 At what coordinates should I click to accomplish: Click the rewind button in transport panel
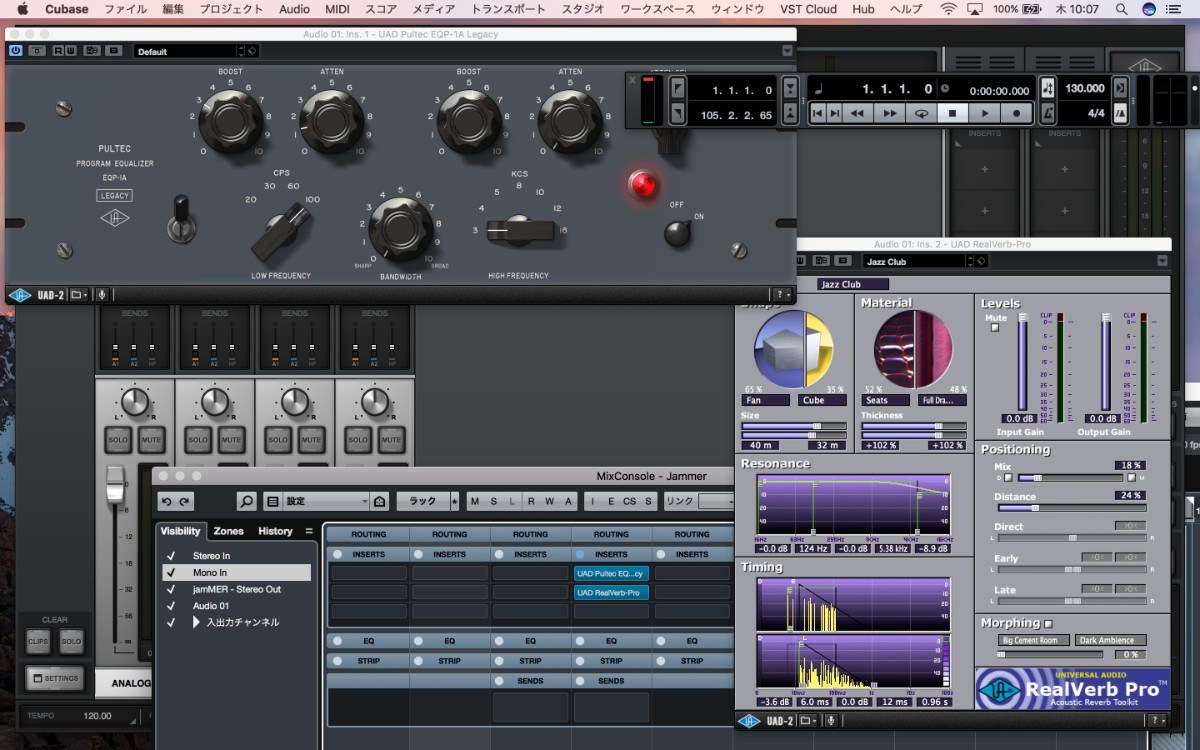857,113
